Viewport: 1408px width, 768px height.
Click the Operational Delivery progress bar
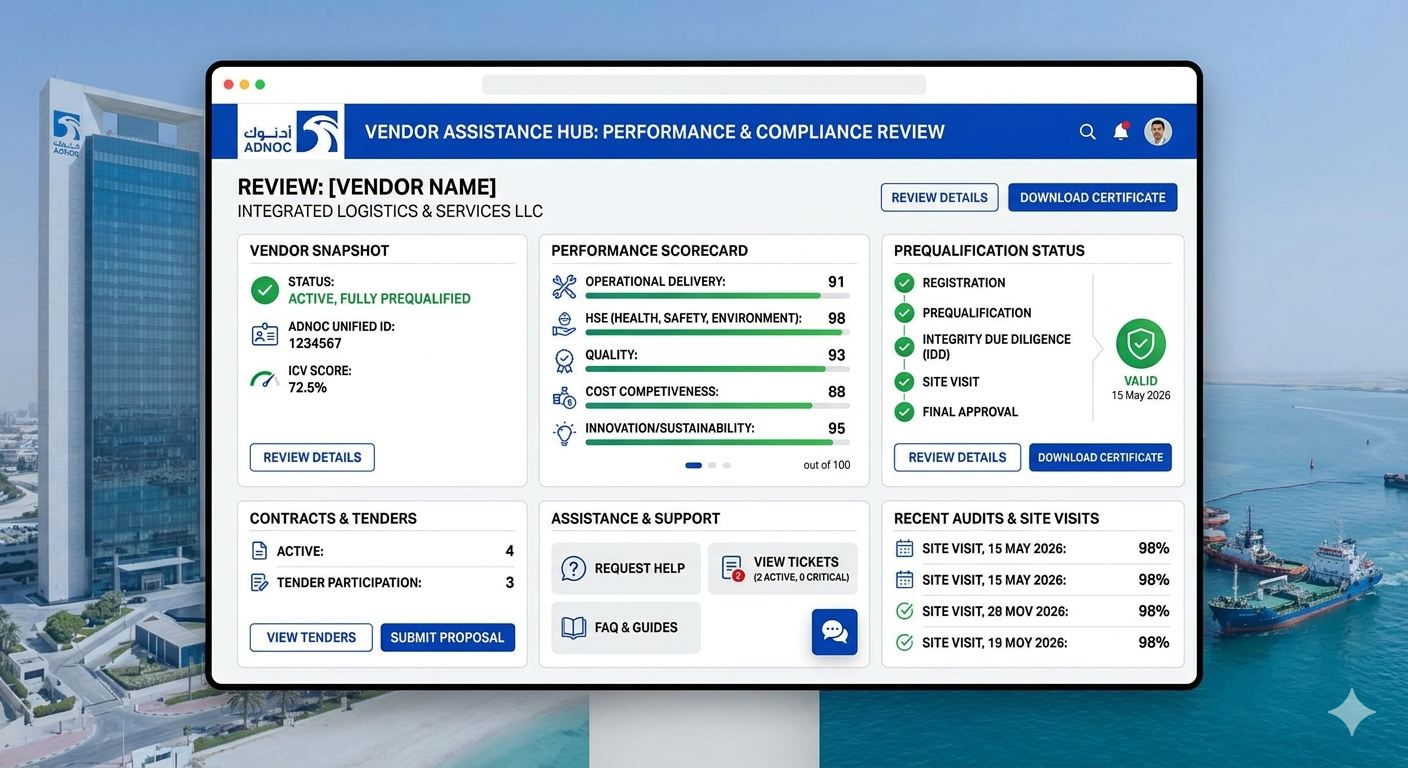coord(717,296)
